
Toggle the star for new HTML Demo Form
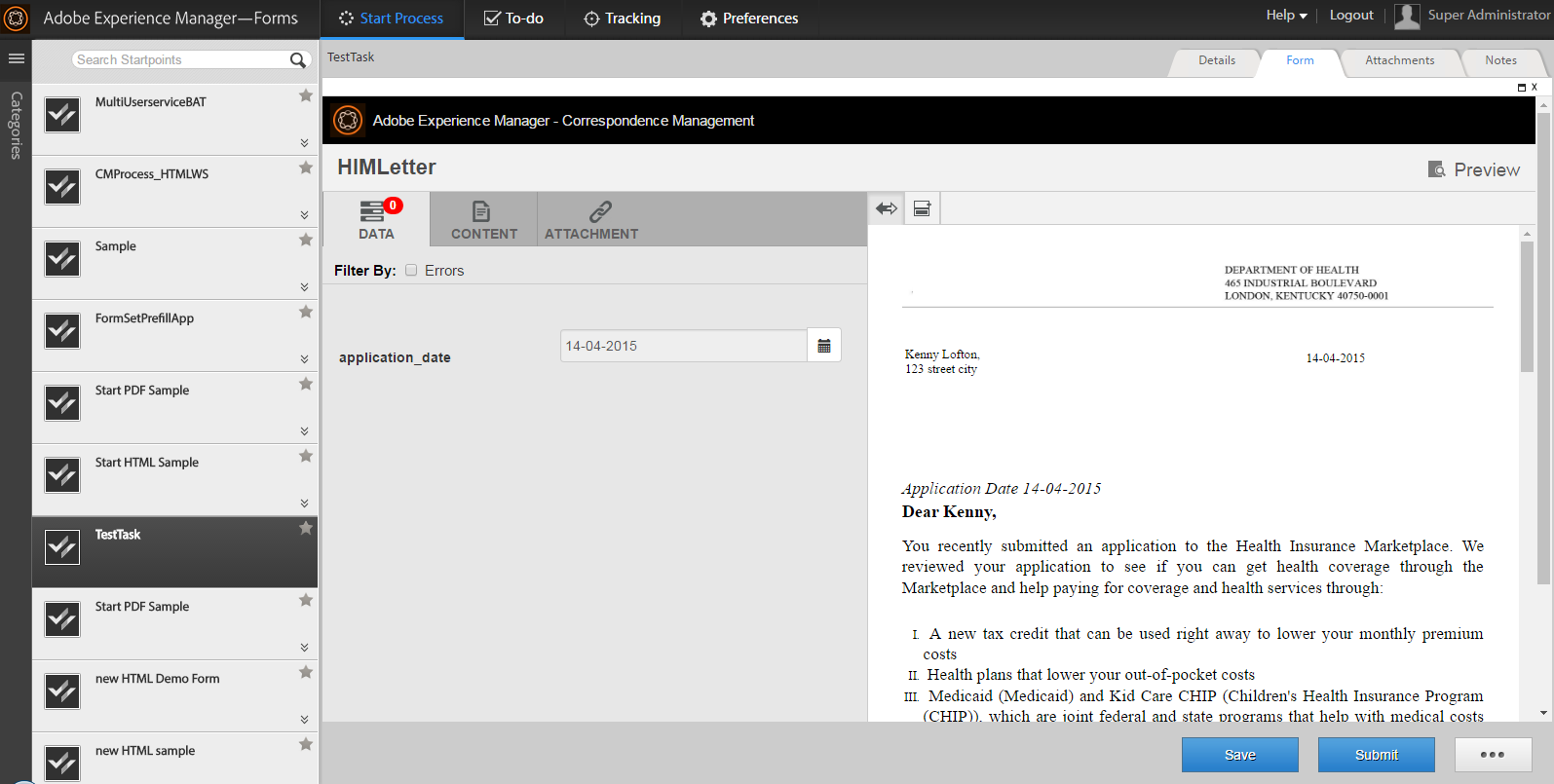[x=306, y=672]
